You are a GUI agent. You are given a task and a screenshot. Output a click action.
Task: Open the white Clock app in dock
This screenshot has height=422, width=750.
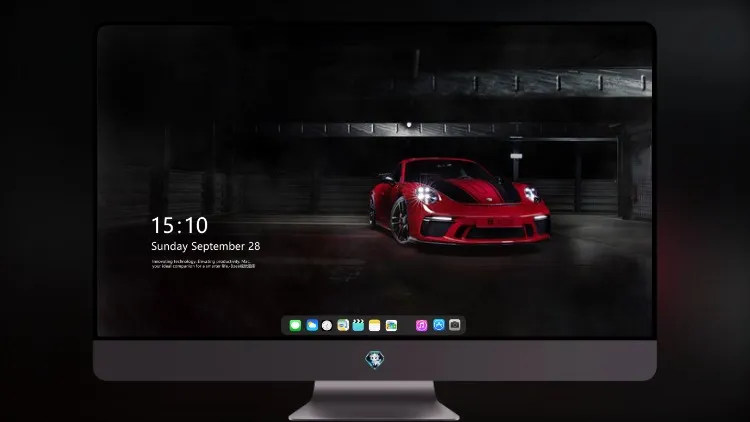pos(327,325)
